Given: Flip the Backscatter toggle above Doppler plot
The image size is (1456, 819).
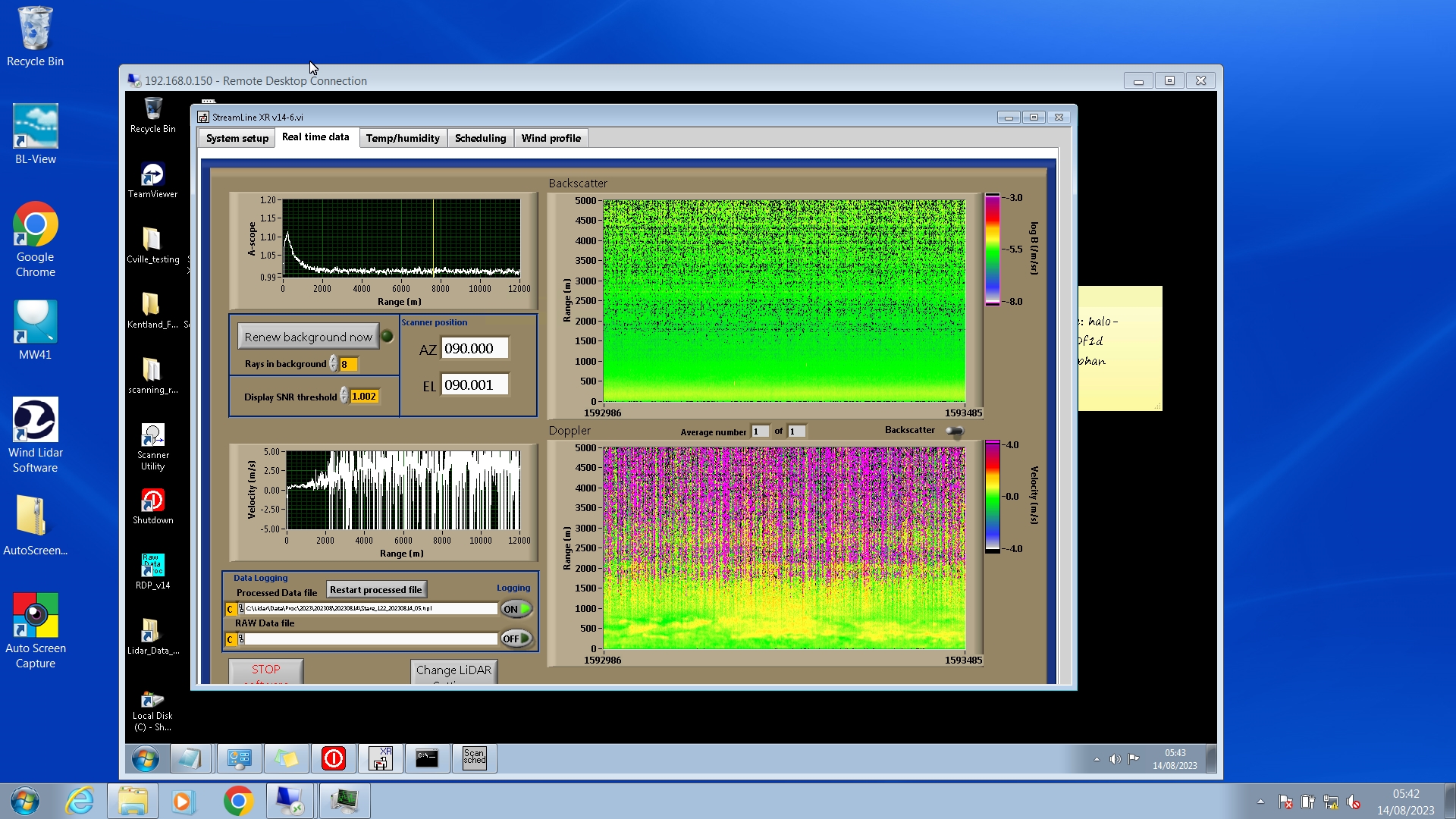Looking at the screenshot, I should click(955, 431).
